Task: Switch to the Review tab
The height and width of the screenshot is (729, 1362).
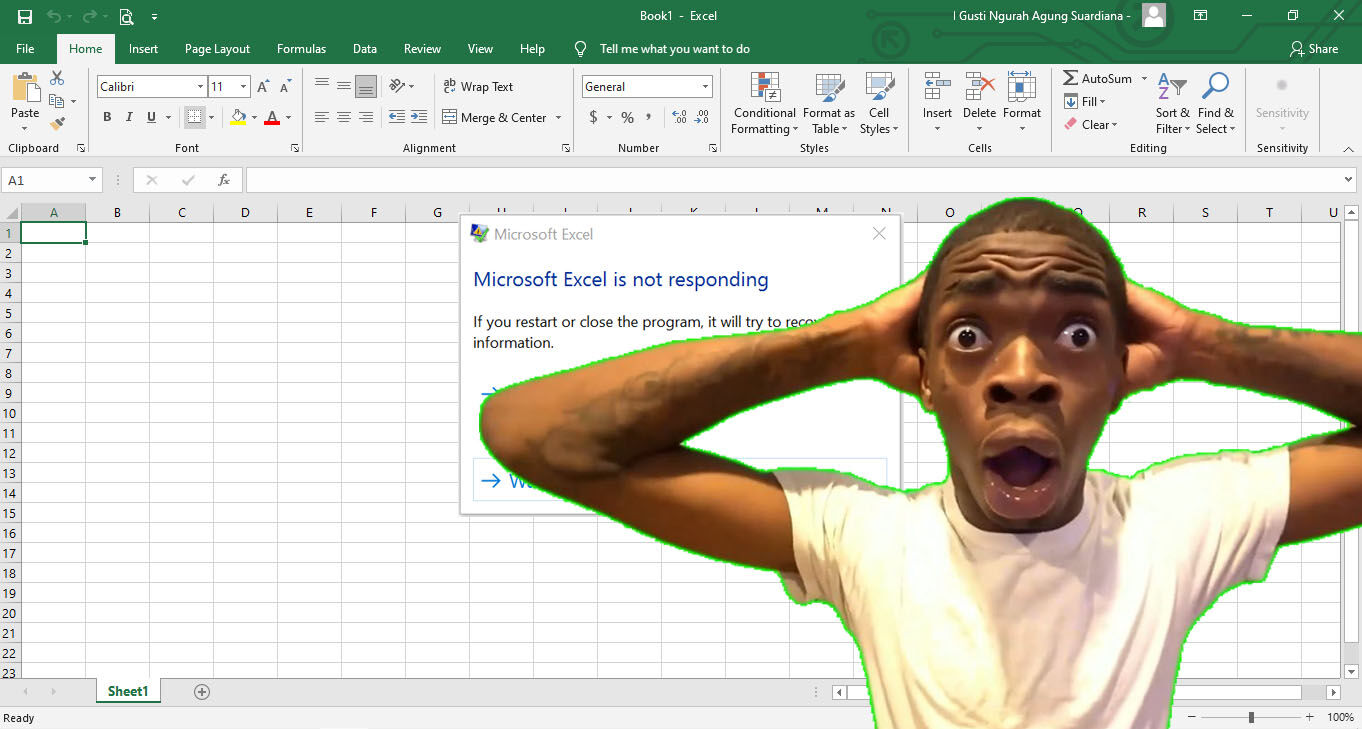Action: (x=422, y=48)
